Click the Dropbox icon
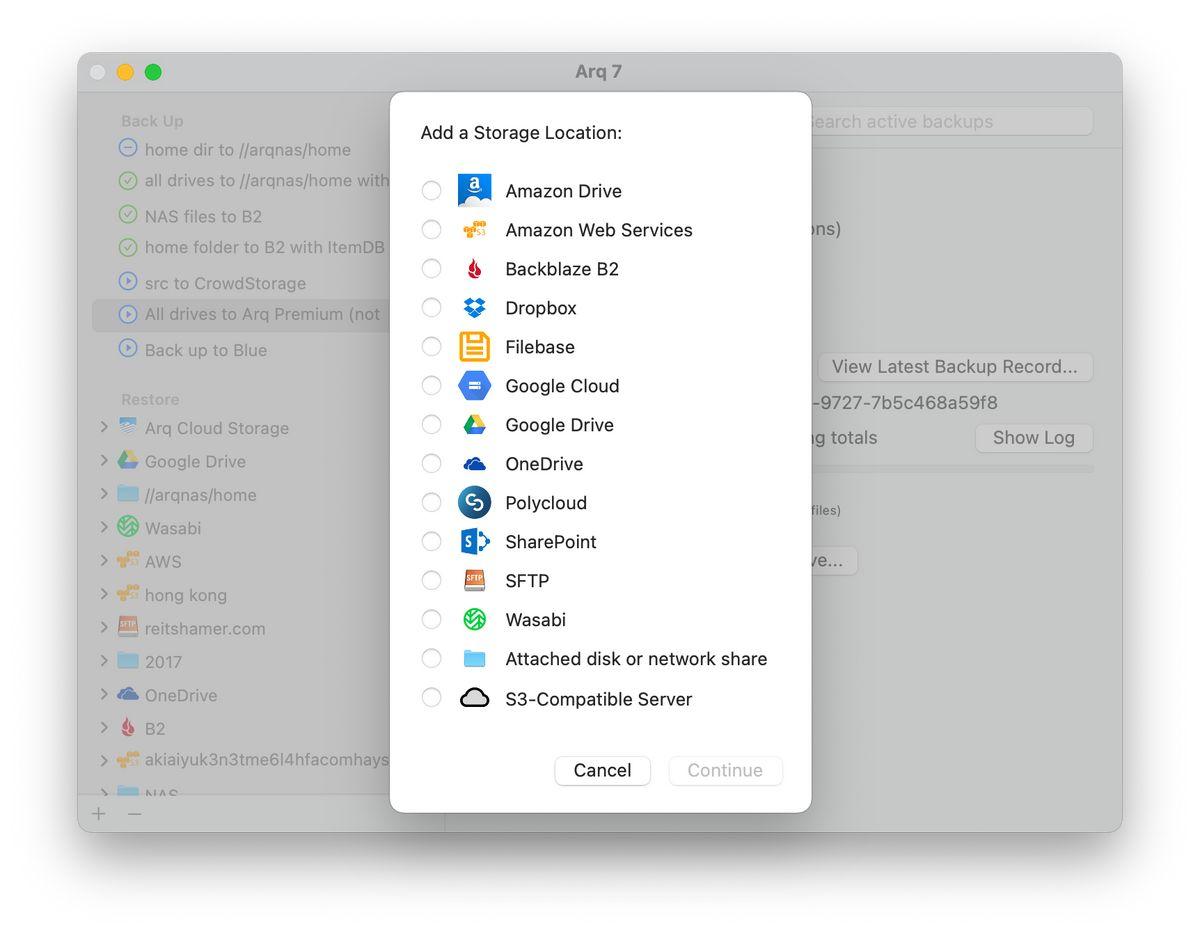The height and width of the screenshot is (935, 1200). pos(474,307)
